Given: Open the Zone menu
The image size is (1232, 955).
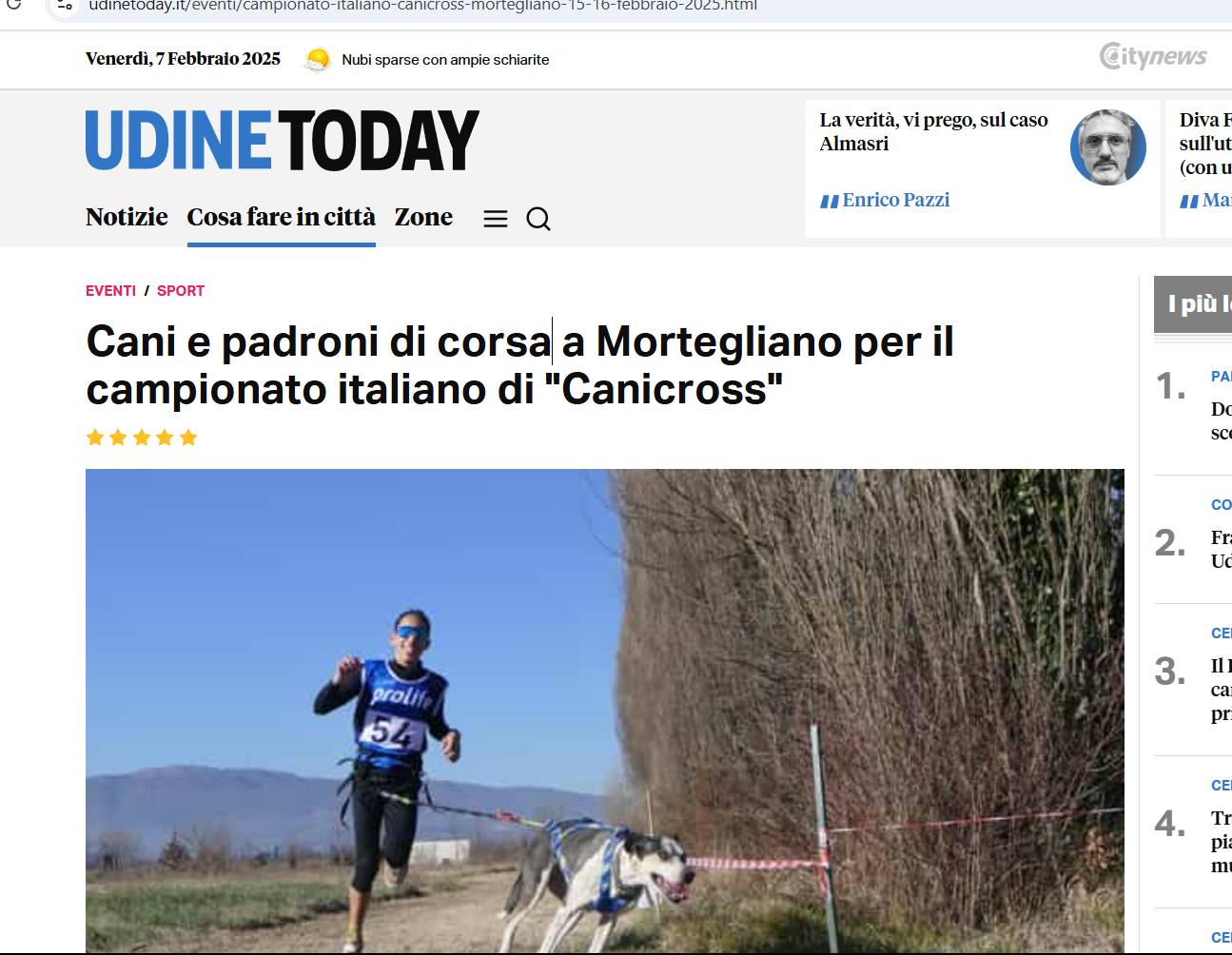Looking at the screenshot, I should pyautogui.click(x=423, y=217).
